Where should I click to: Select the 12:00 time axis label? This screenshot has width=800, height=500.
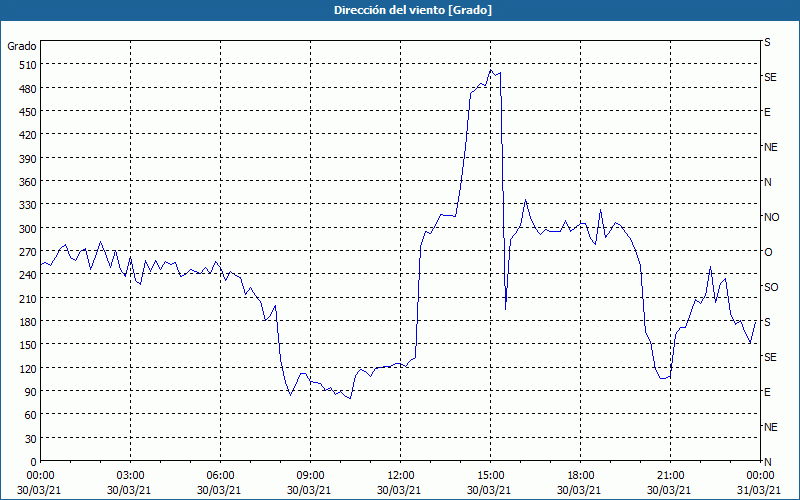click(401, 476)
